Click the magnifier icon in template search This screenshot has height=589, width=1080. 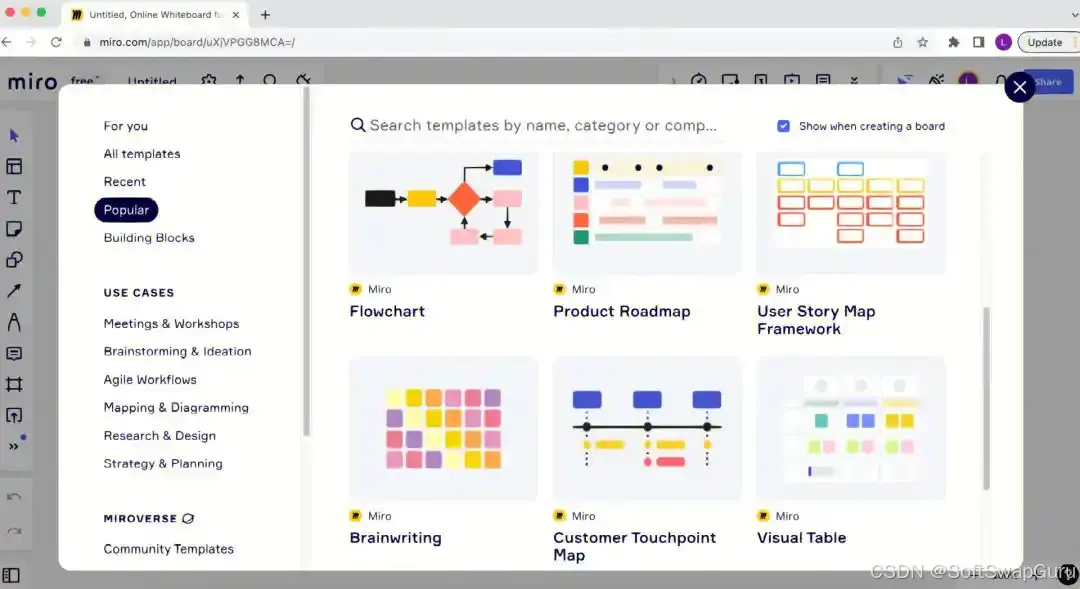(357, 125)
